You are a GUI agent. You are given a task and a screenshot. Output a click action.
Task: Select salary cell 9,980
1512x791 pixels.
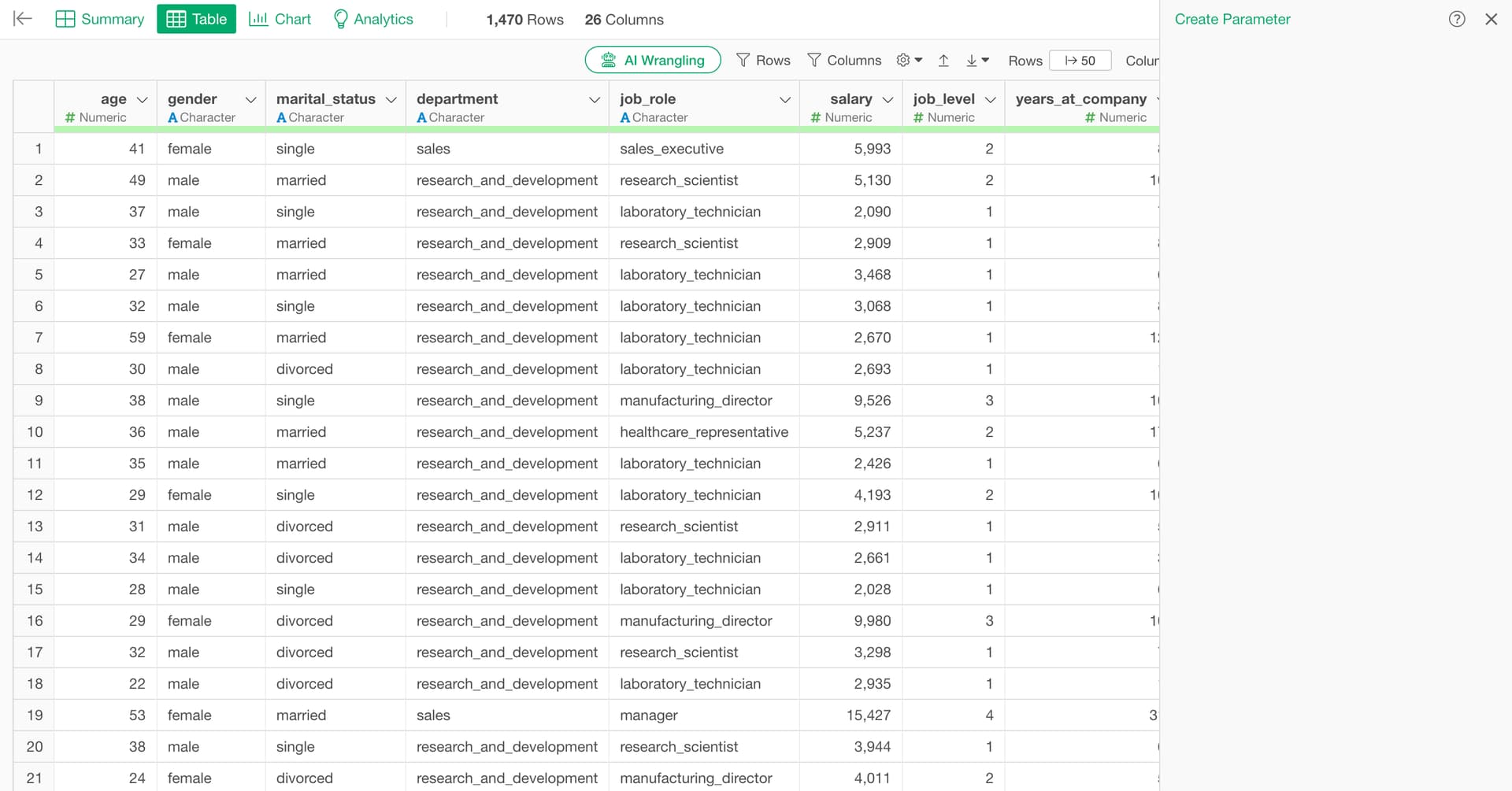point(850,621)
